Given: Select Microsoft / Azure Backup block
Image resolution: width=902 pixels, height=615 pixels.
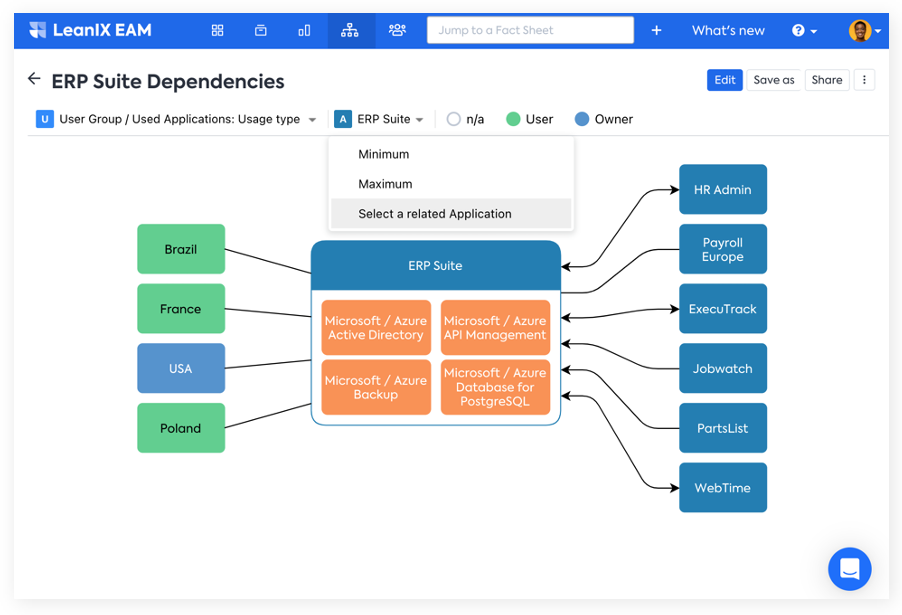Looking at the screenshot, I should [376, 387].
